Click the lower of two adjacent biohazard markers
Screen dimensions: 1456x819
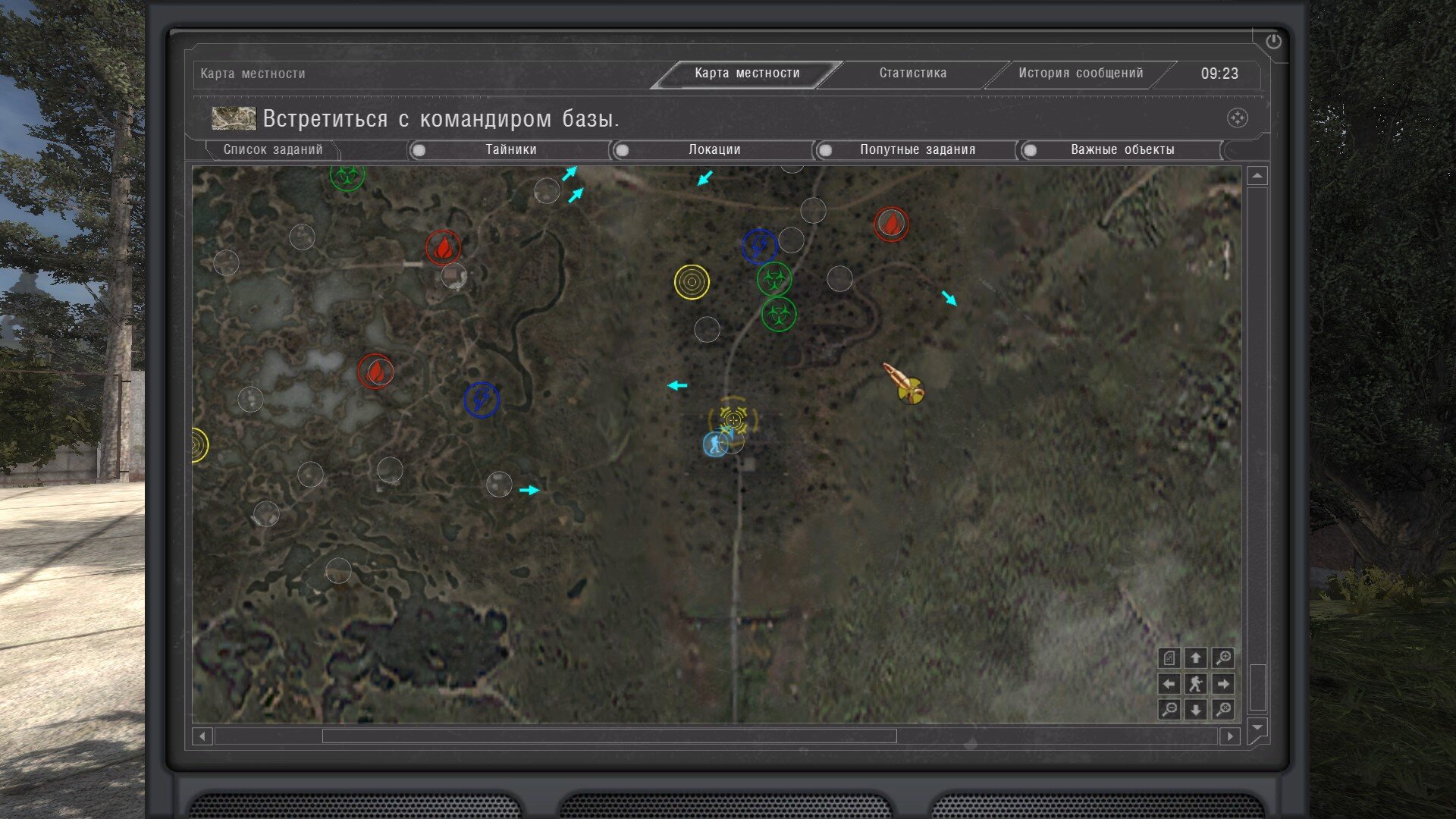[x=779, y=314]
